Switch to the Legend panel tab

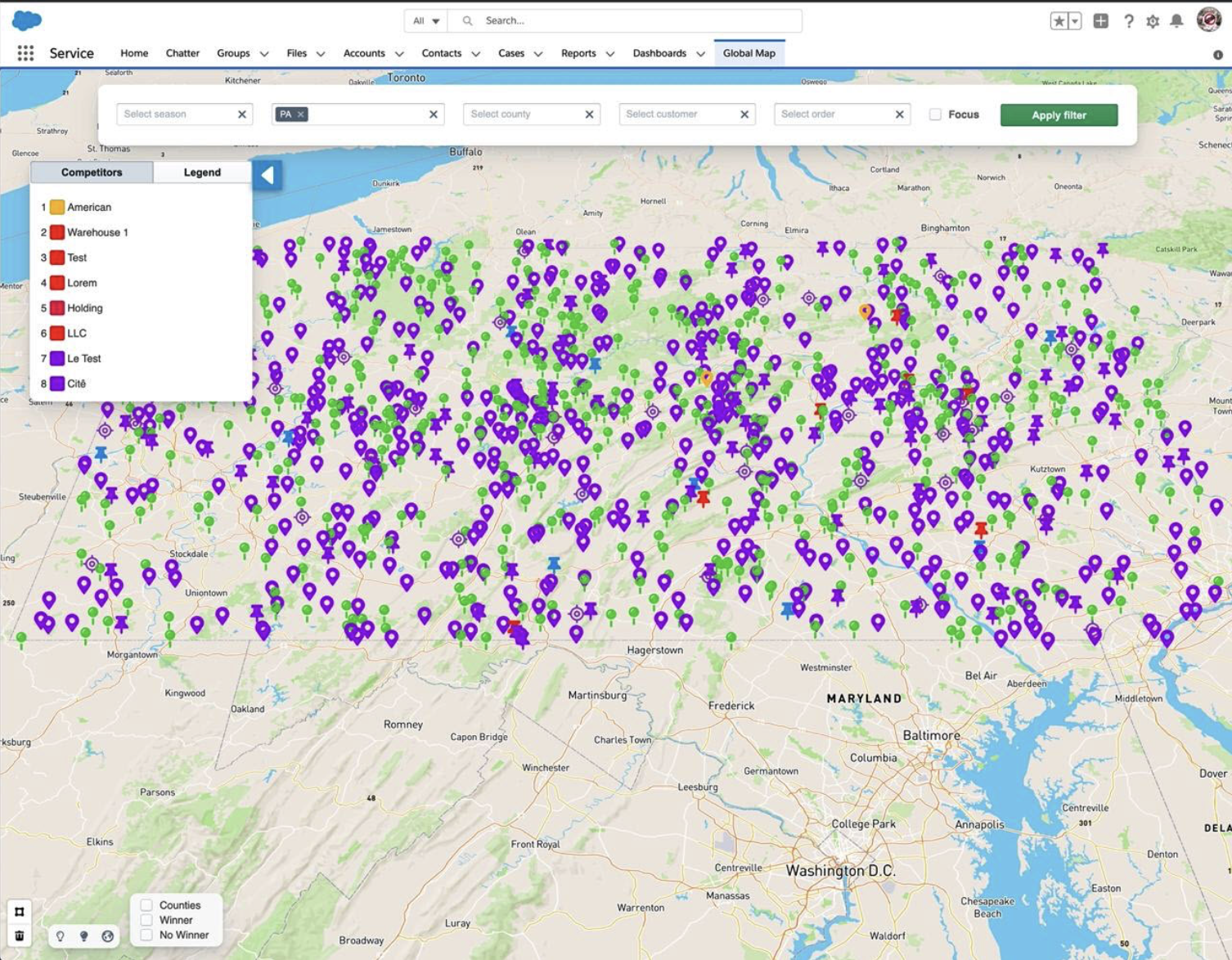pyautogui.click(x=202, y=173)
